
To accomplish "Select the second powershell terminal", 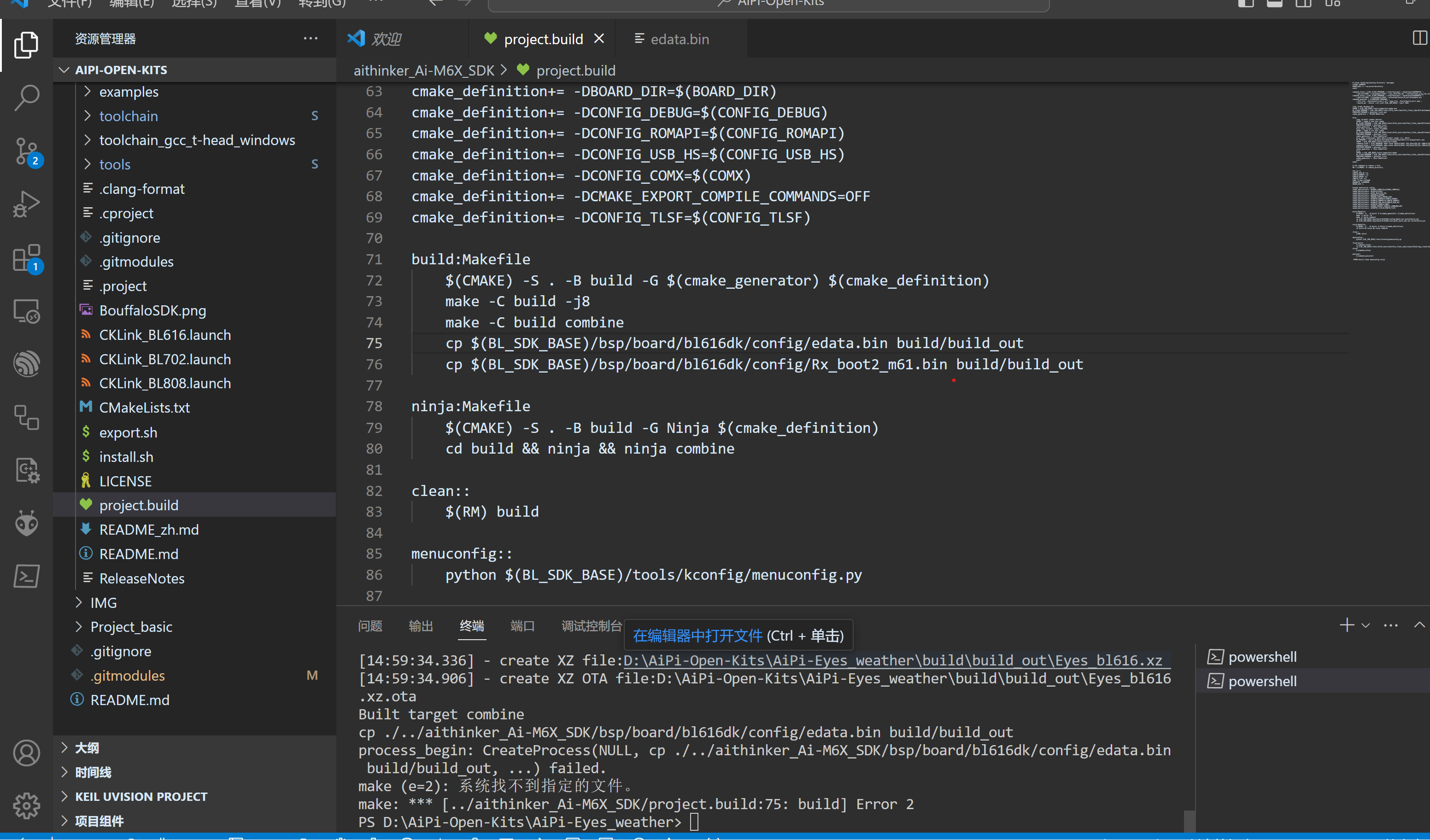I will click(x=1312, y=681).
